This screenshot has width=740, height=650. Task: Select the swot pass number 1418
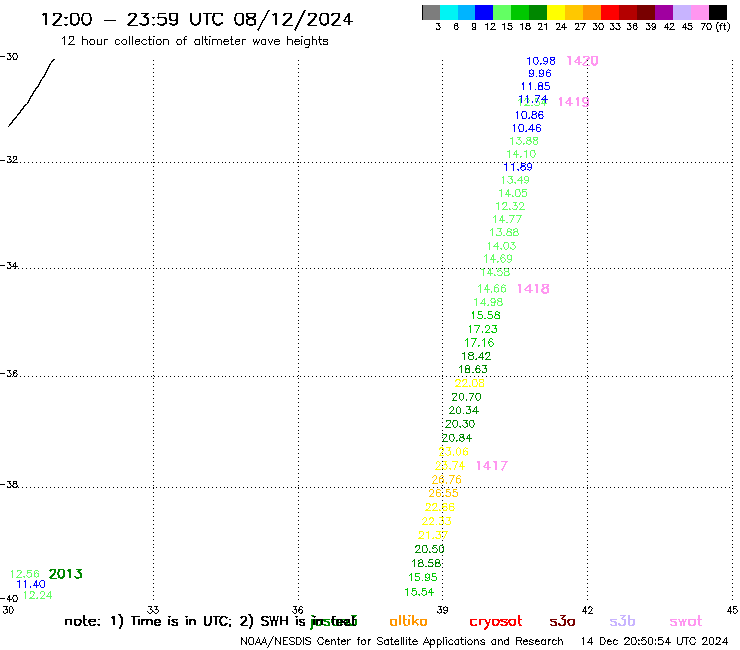[x=533, y=289]
